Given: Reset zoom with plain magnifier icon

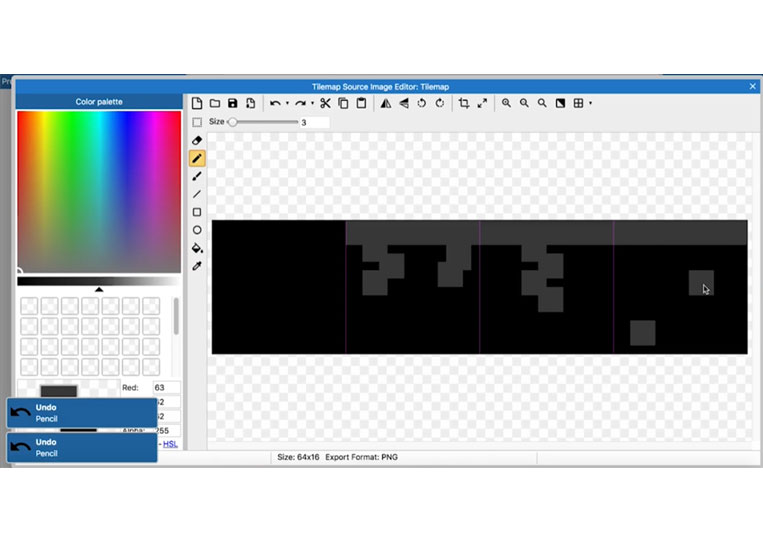Looking at the screenshot, I should (542, 103).
